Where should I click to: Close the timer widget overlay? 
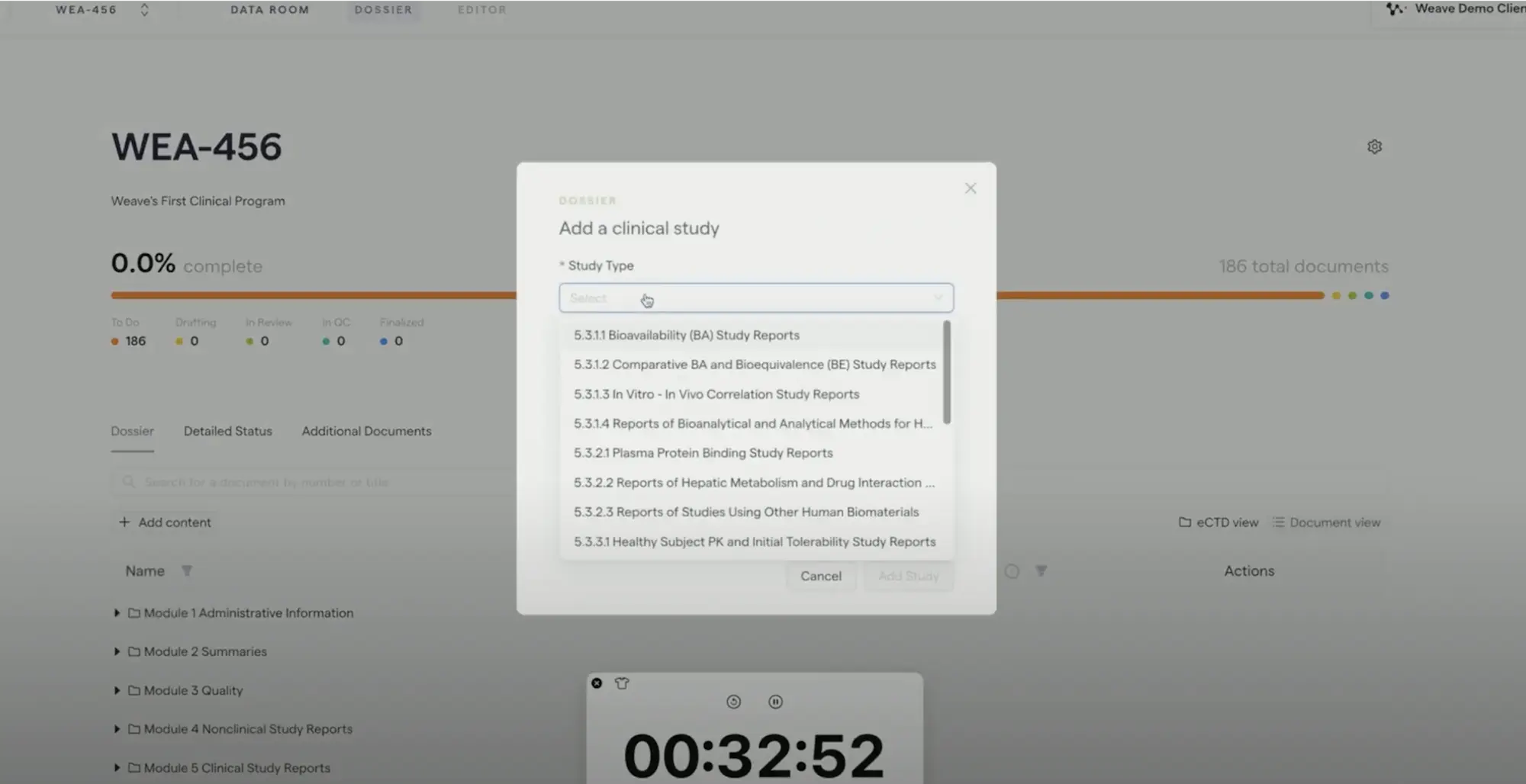click(597, 683)
